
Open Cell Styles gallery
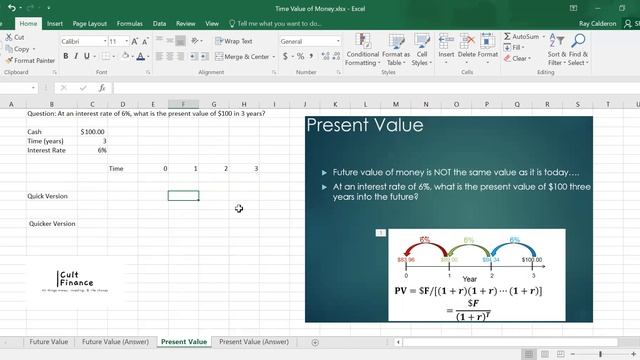[422, 49]
